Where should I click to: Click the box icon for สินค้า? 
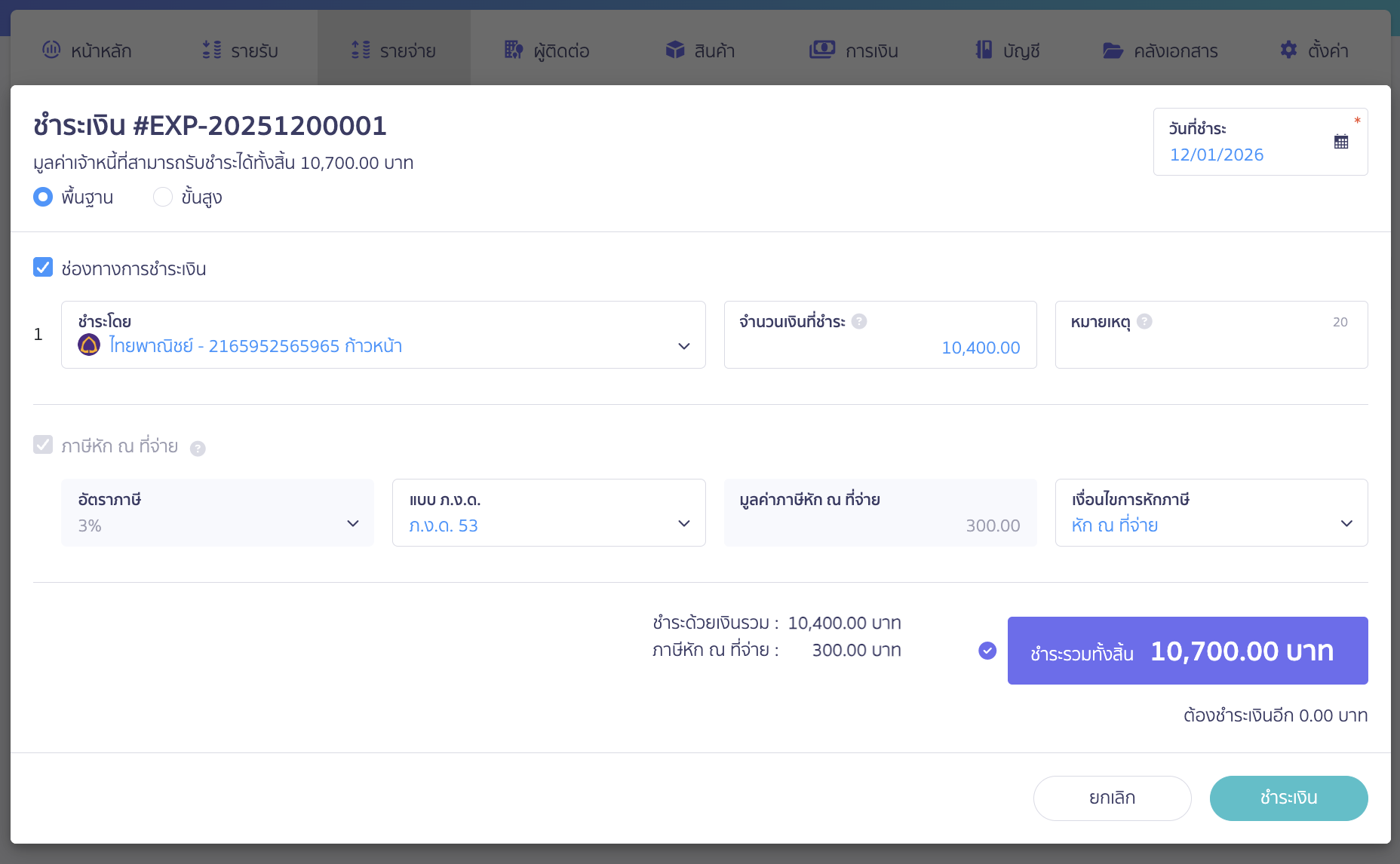[x=674, y=50]
